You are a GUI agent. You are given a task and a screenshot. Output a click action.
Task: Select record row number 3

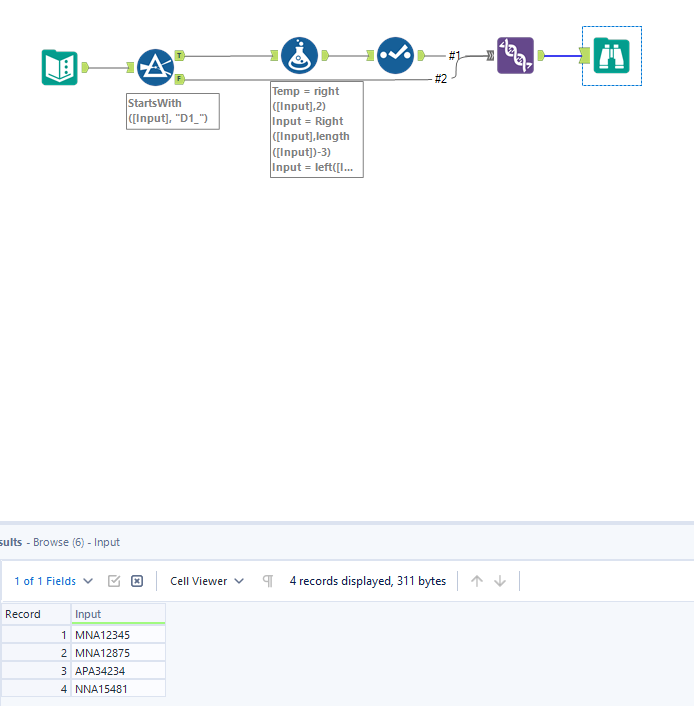(x=36, y=671)
